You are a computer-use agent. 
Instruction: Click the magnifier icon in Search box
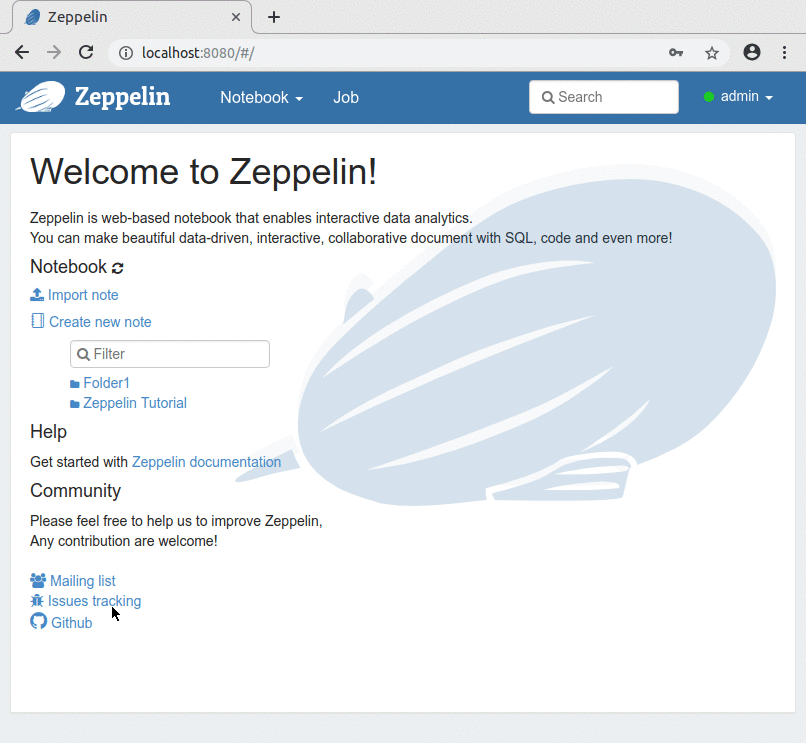(x=548, y=97)
